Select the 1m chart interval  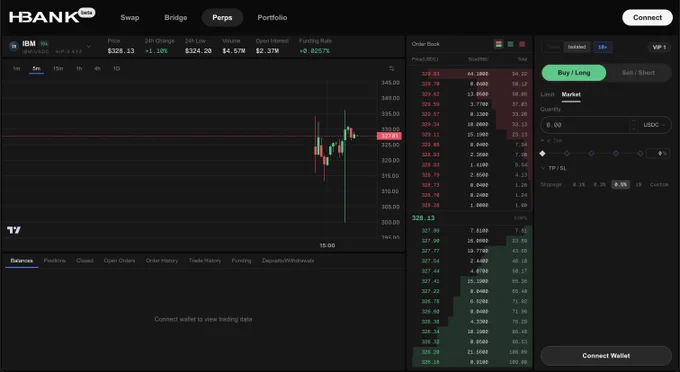coord(16,69)
